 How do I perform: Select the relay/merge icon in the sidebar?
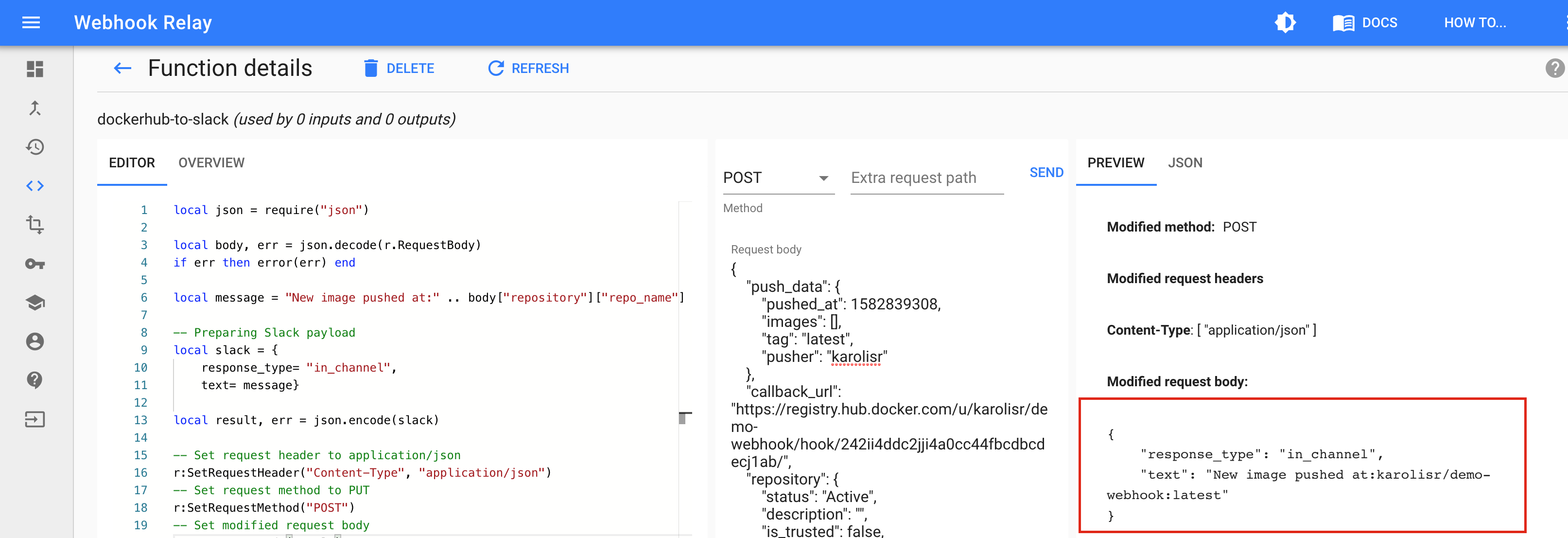pyautogui.click(x=35, y=108)
